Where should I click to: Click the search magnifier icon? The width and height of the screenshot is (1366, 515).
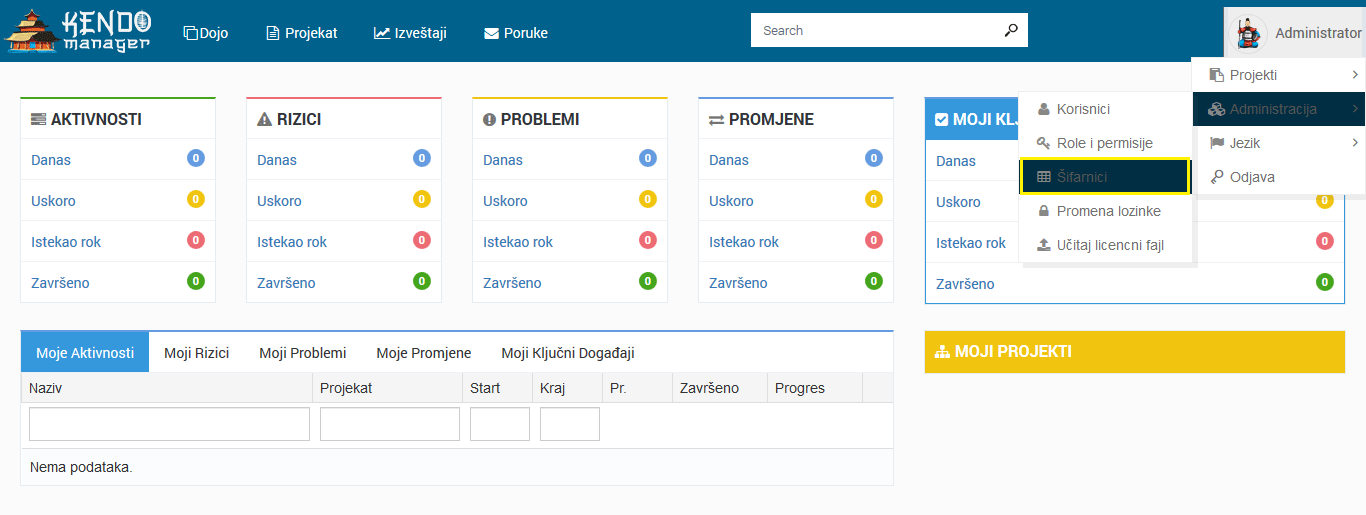pos(1011,30)
